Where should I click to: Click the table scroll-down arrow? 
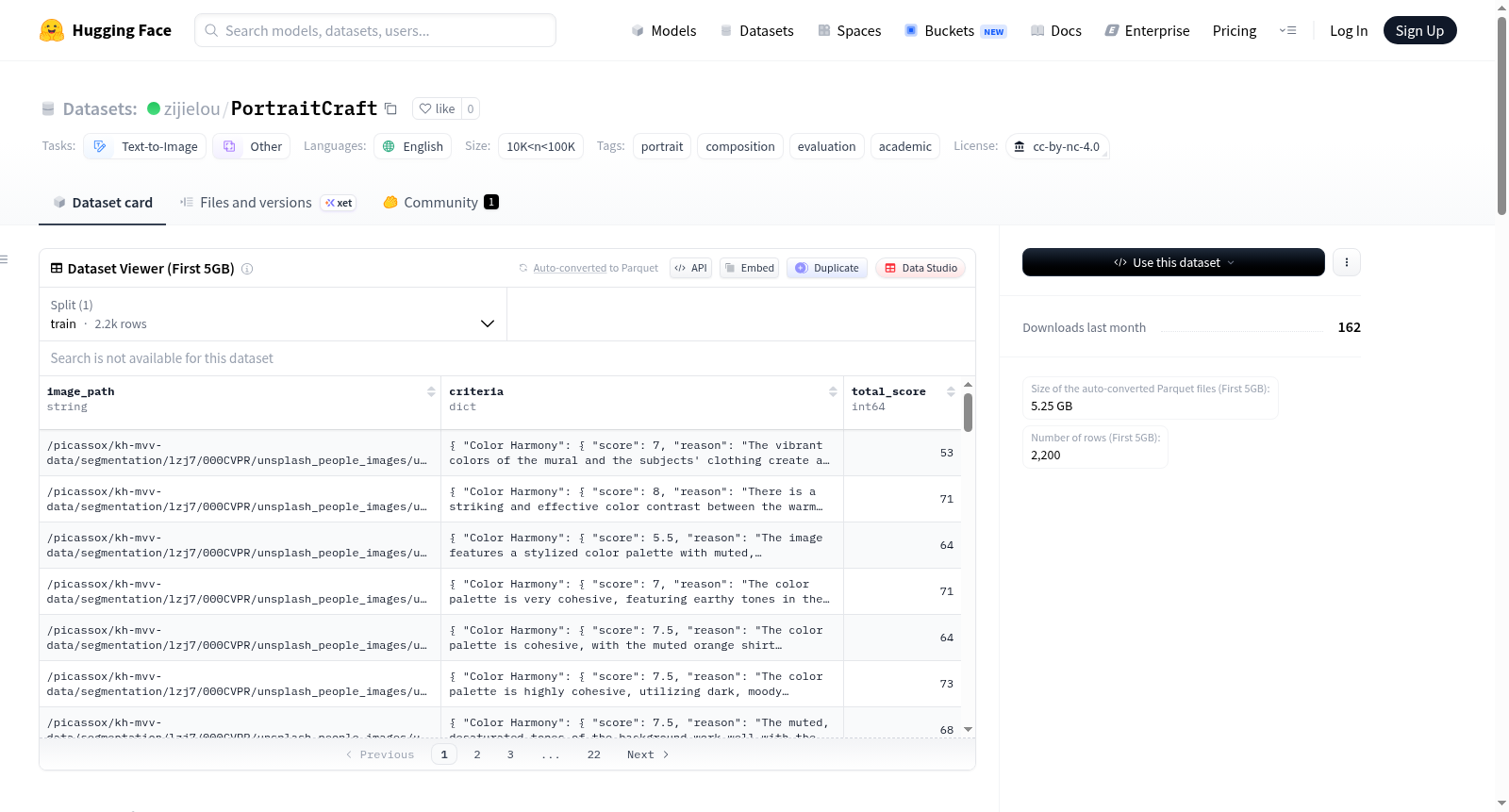point(968,730)
